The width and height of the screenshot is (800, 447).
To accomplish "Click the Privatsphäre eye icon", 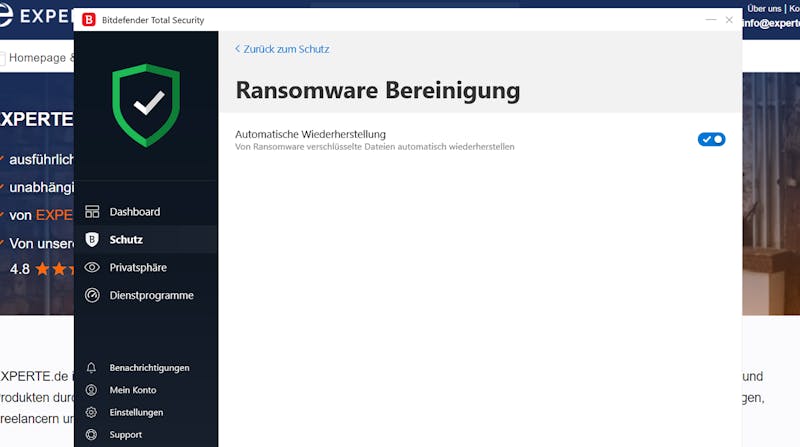I will click(x=92, y=267).
